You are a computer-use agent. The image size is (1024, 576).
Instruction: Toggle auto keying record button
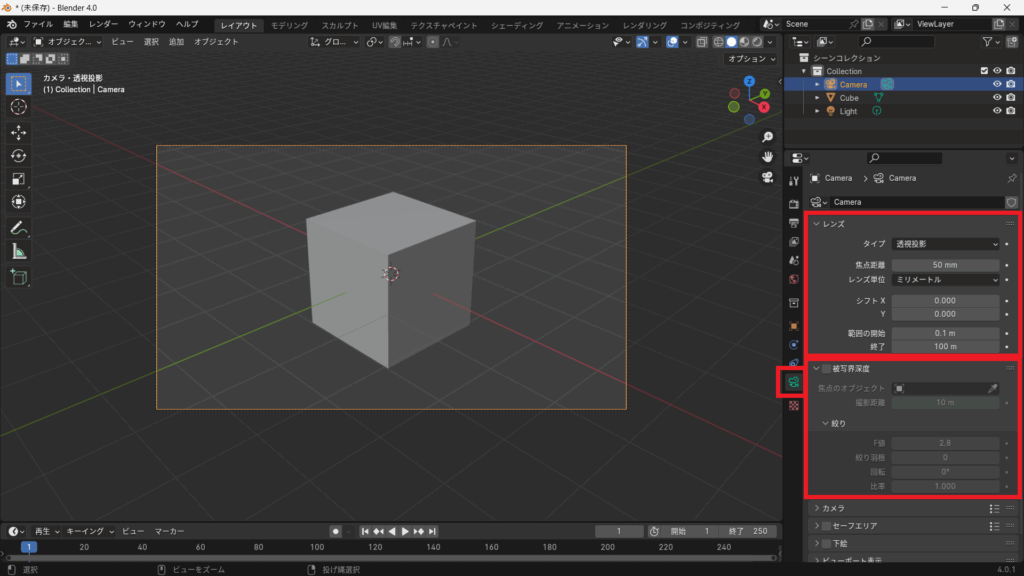click(335, 532)
